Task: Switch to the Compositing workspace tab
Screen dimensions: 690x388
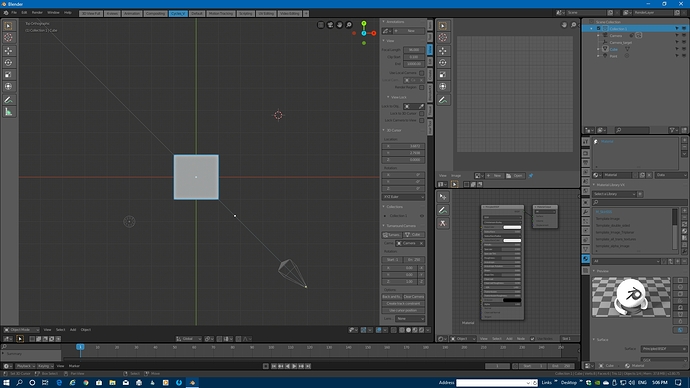Action: [x=155, y=14]
